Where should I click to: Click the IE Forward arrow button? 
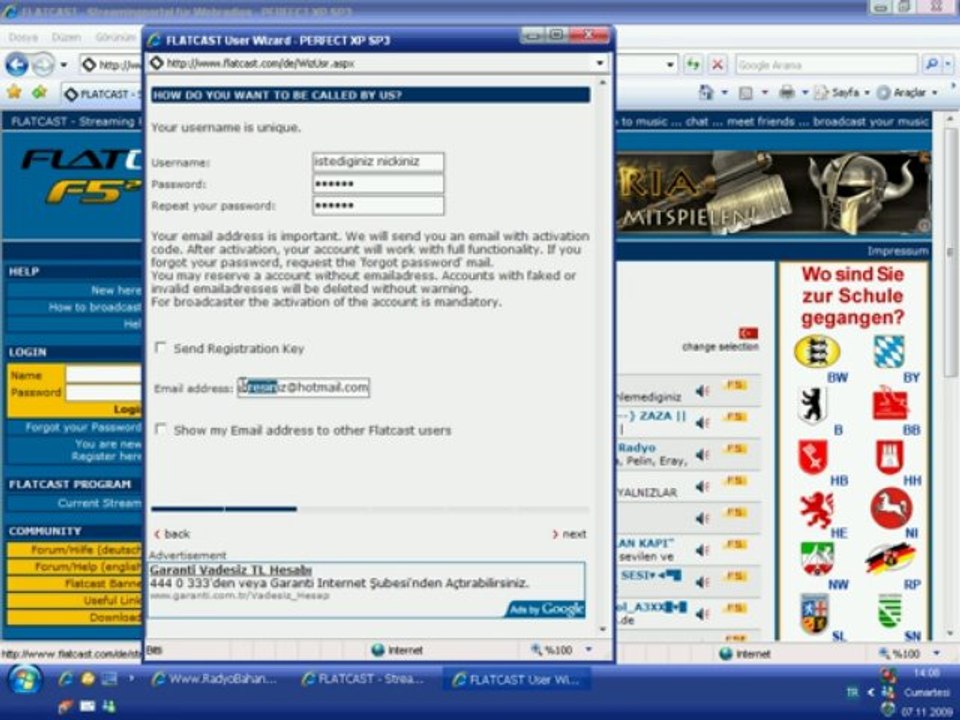(43, 64)
